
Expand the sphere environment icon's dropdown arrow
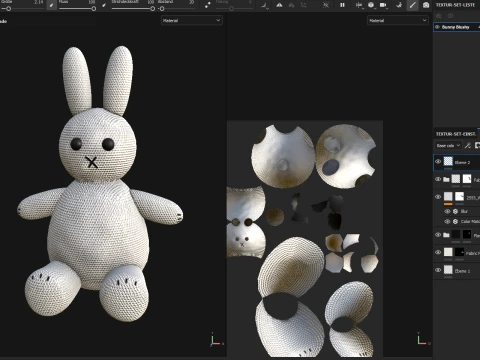point(375,8)
